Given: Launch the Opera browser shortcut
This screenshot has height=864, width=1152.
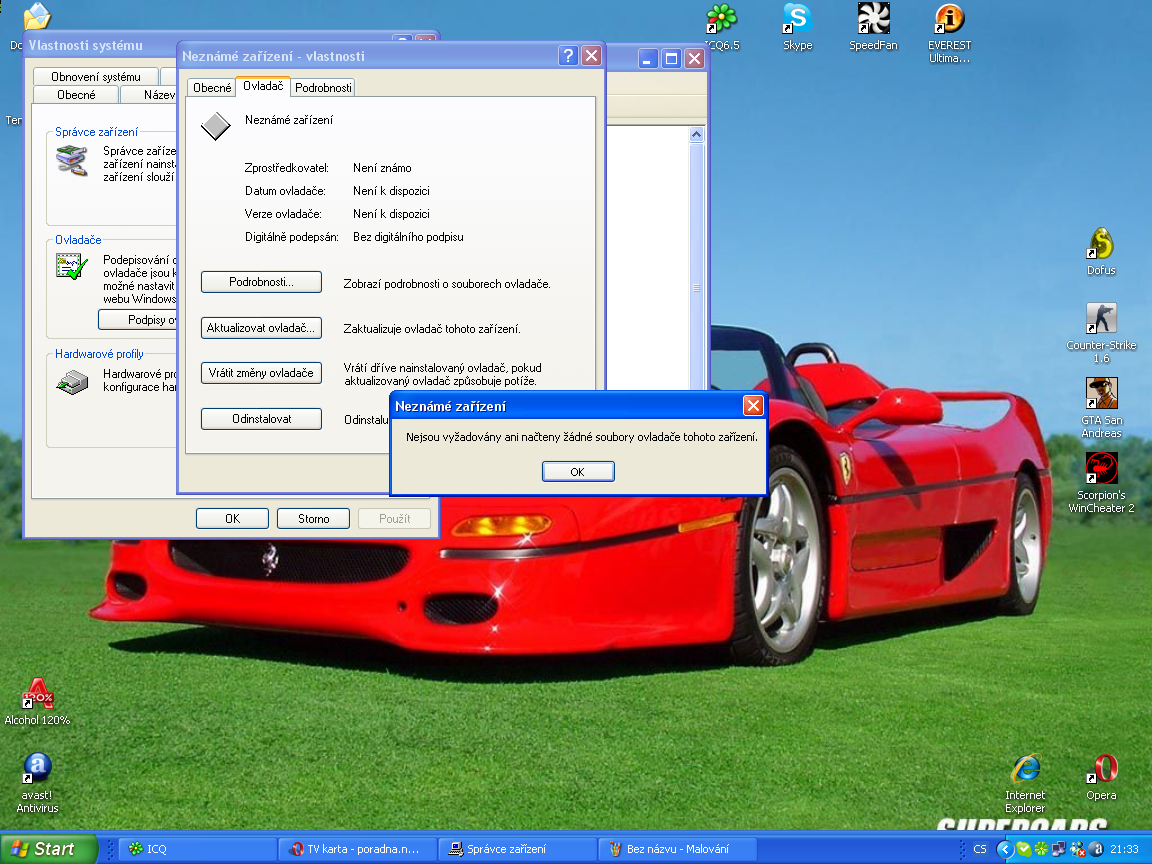Looking at the screenshot, I should [x=1101, y=770].
